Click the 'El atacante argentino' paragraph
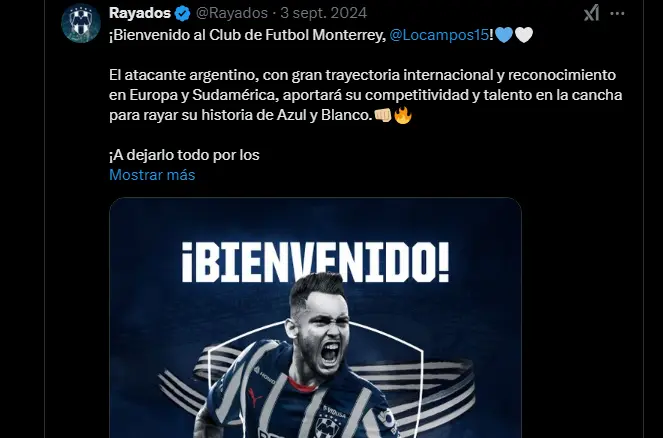 coord(365,95)
